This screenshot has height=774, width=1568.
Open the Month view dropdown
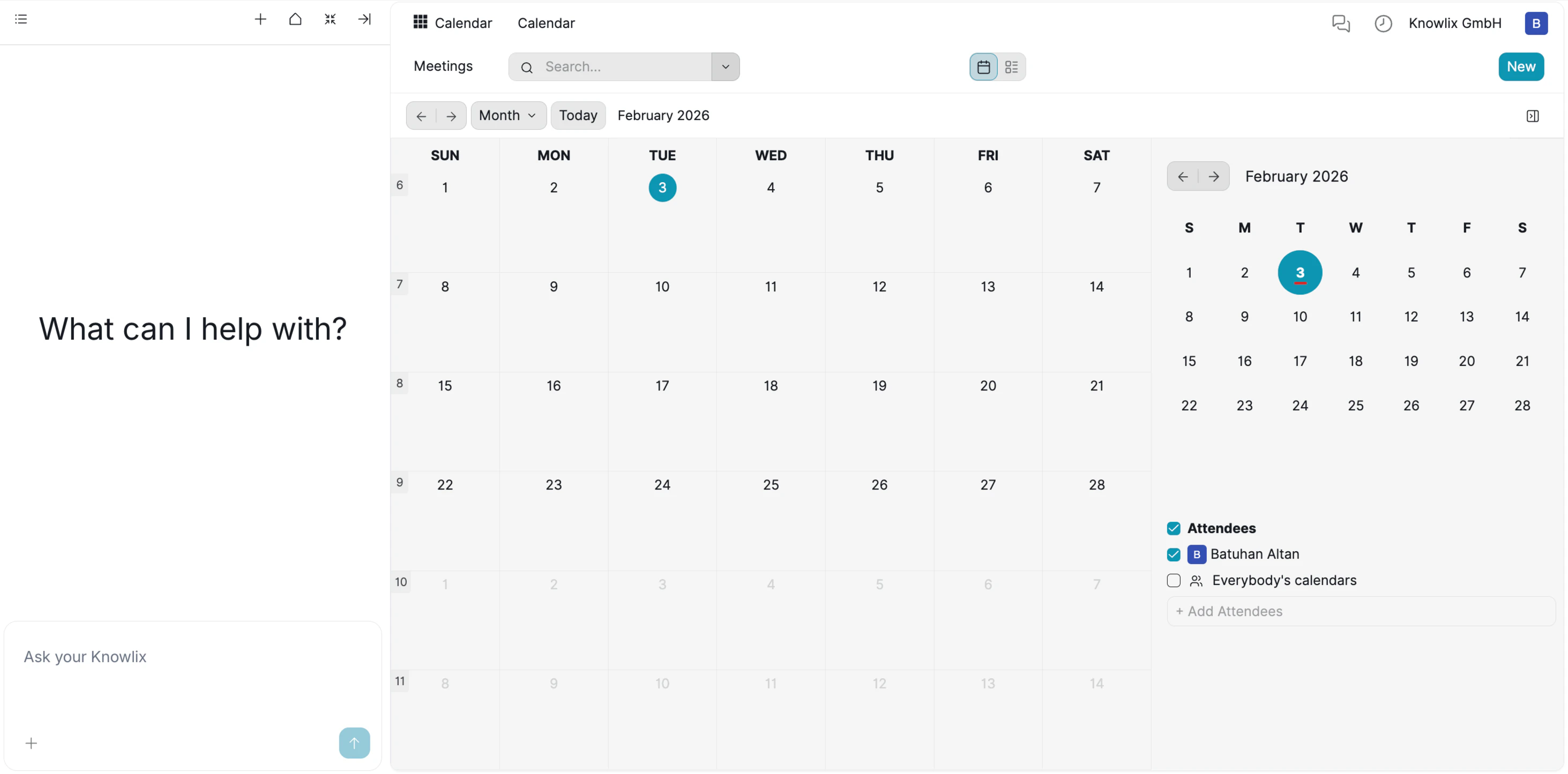tap(508, 115)
